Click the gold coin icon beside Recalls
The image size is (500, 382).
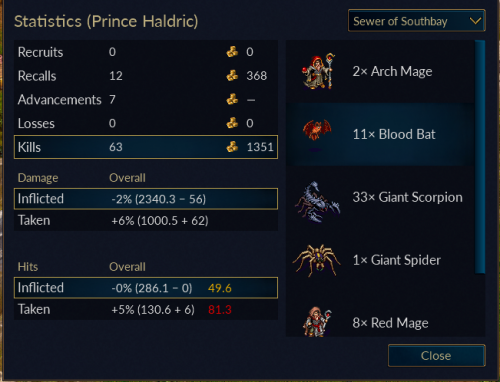(232, 76)
